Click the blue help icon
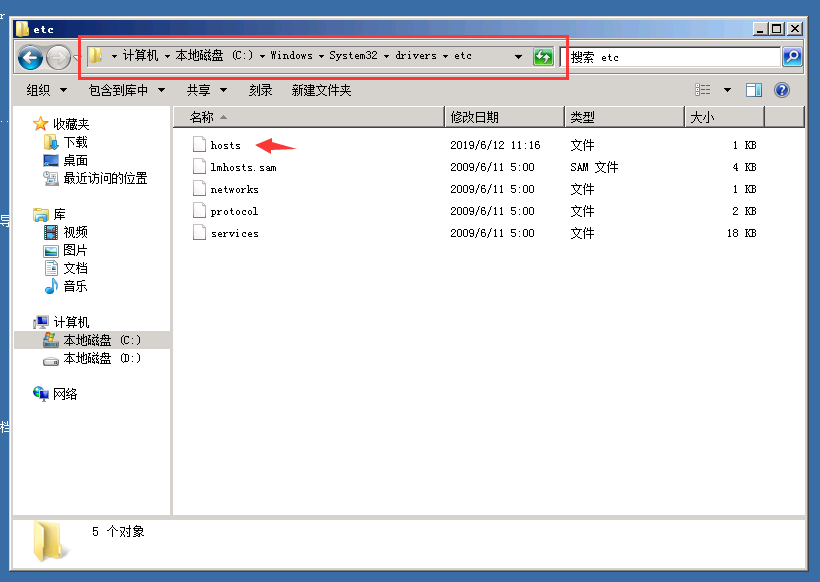820x582 pixels. tap(782, 90)
